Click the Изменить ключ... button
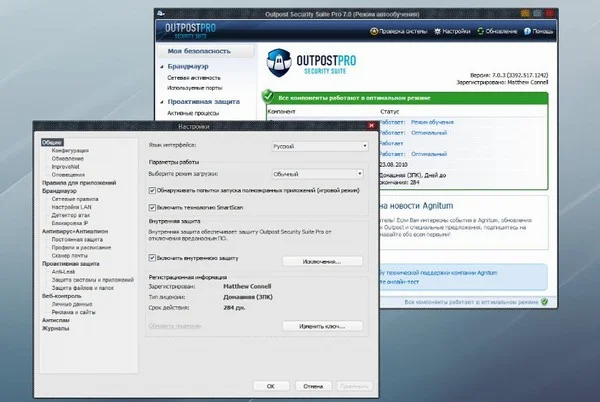This screenshot has width=600, height=402. click(322, 326)
